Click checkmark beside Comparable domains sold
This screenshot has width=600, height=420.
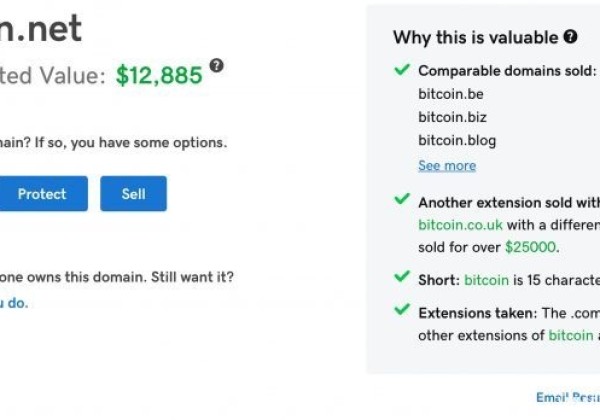pos(402,70)
